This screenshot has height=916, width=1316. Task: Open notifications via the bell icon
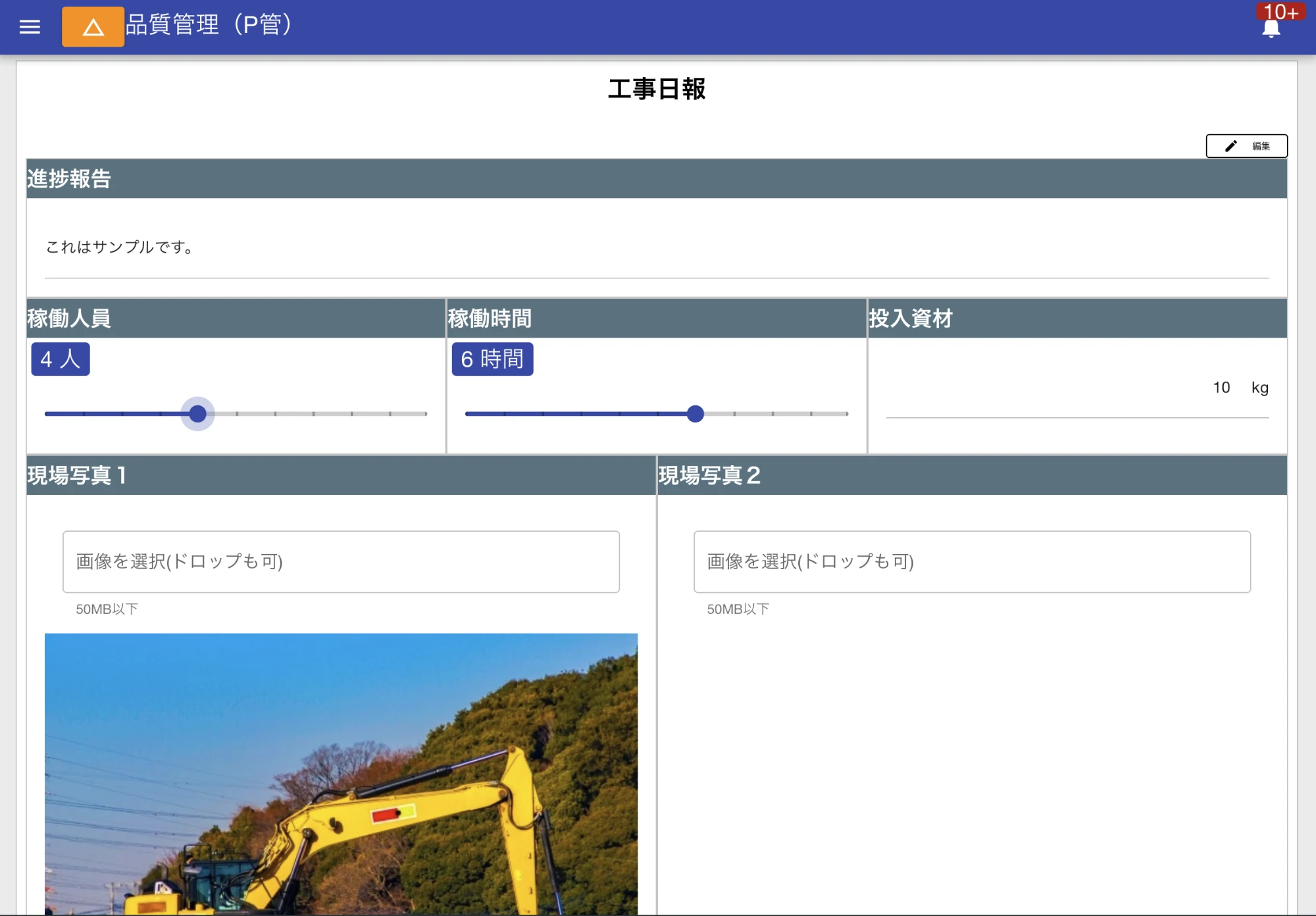[x=1270, y=30]
